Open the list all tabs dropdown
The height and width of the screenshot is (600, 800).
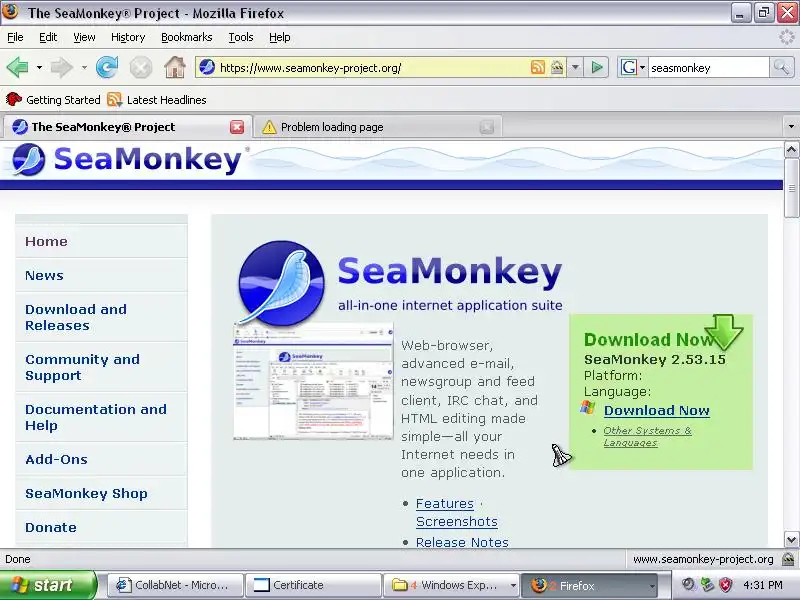[x=791, y=127]
